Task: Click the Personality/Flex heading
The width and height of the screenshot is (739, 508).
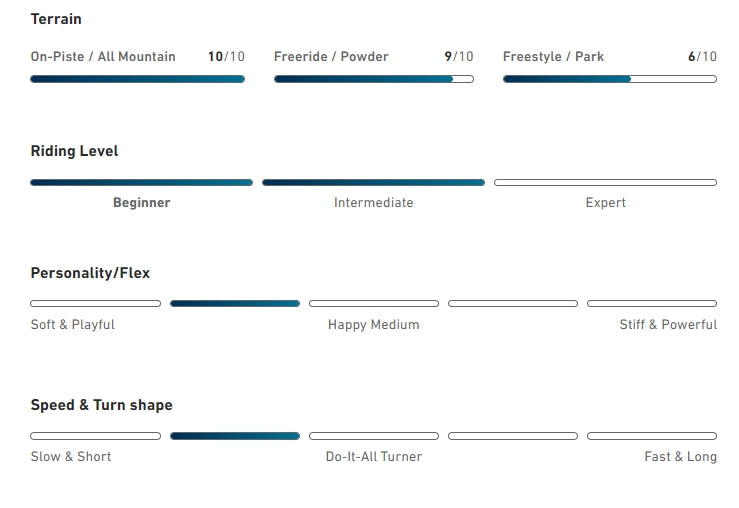Action: pos(90,273)
